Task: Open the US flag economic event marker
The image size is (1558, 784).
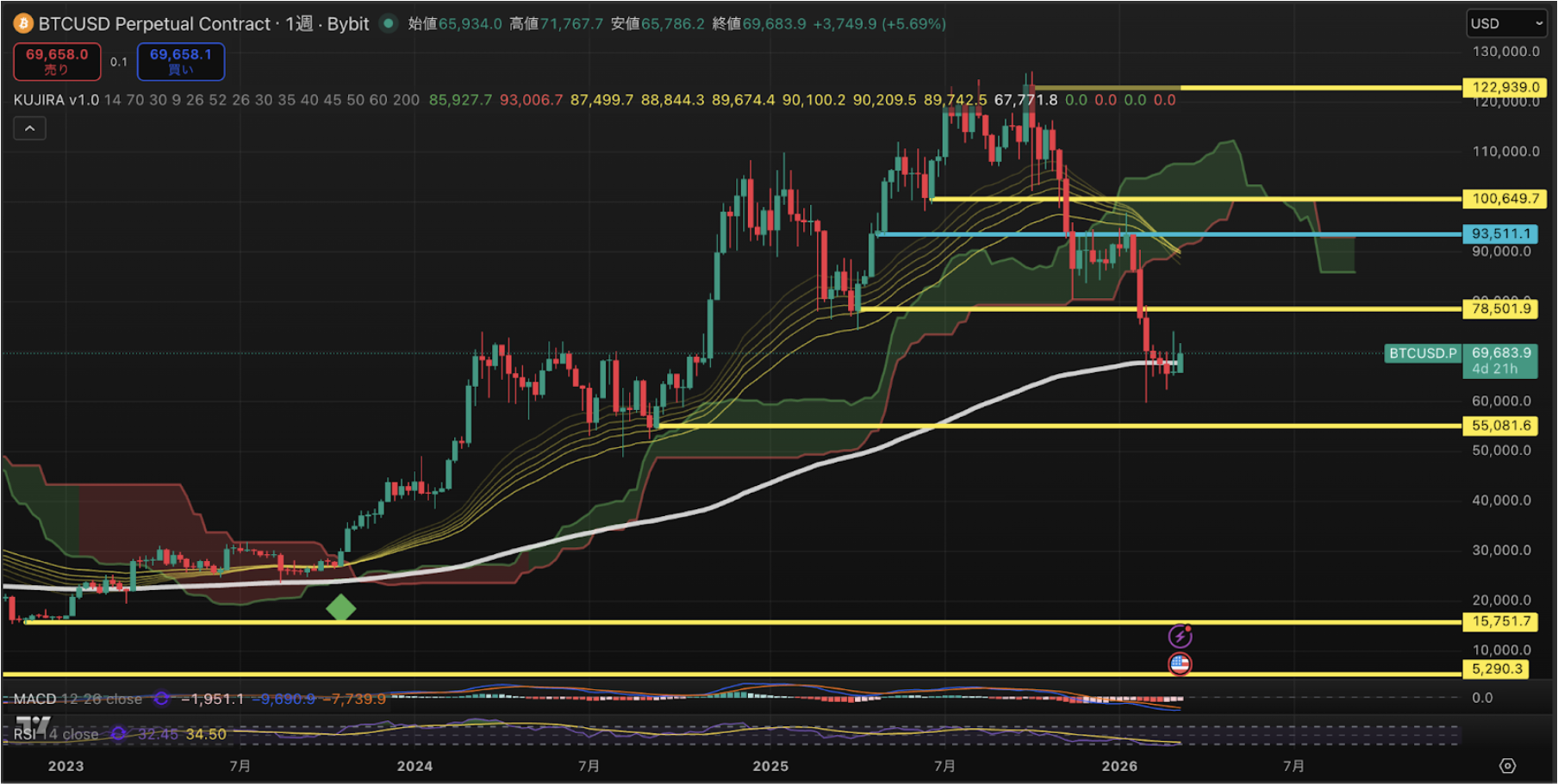Action: [x=1180, y=664]
